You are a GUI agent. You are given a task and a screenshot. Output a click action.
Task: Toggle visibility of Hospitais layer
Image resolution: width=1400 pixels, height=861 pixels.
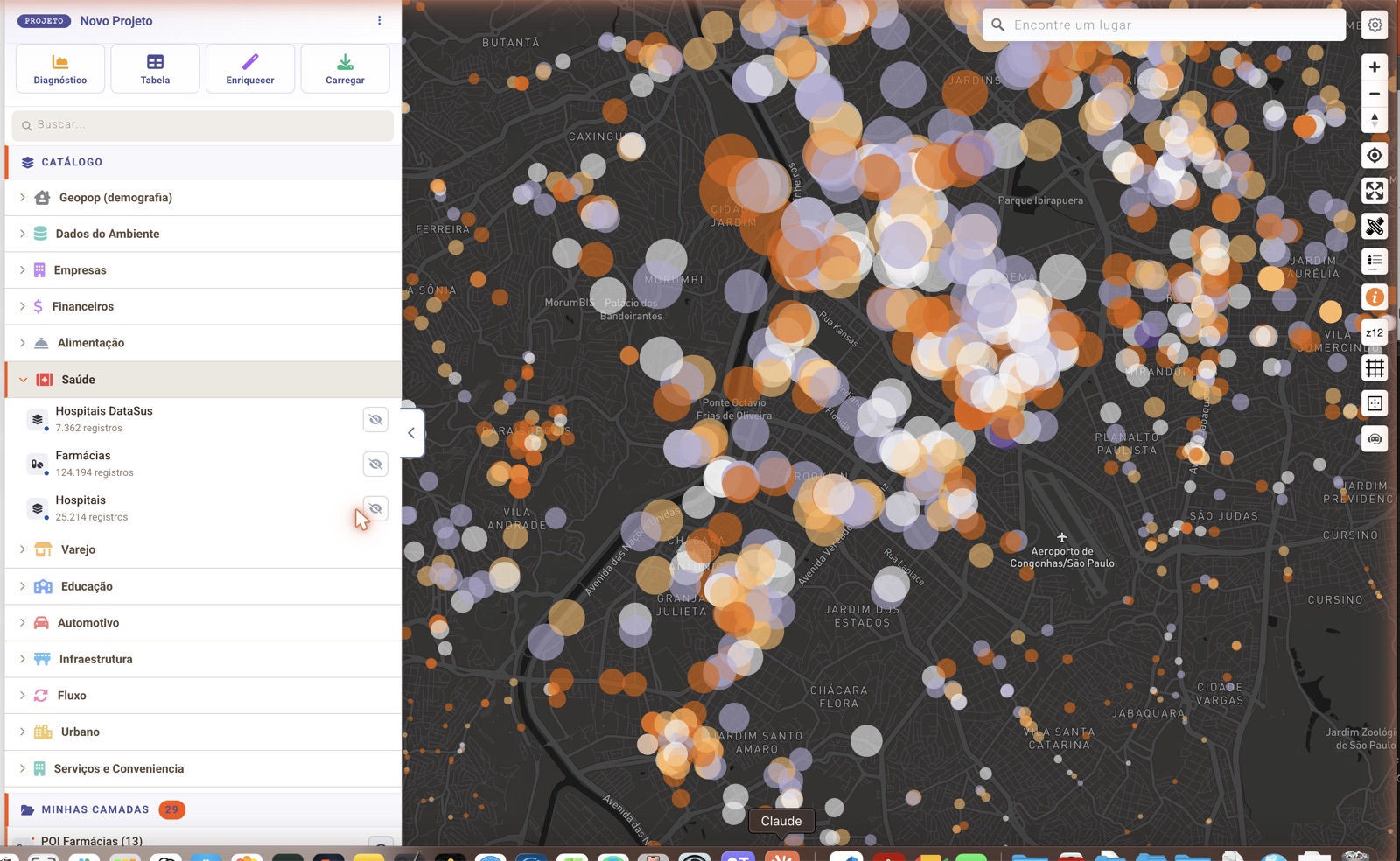coord(375,509)
